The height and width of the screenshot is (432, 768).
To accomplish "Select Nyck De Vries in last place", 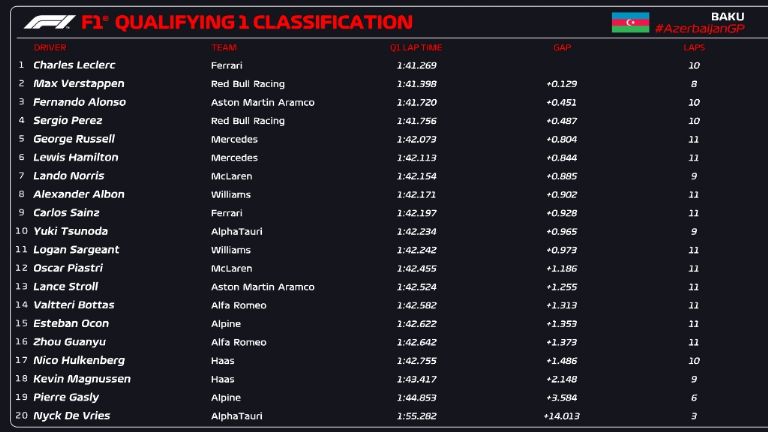I will pos(72,415).
